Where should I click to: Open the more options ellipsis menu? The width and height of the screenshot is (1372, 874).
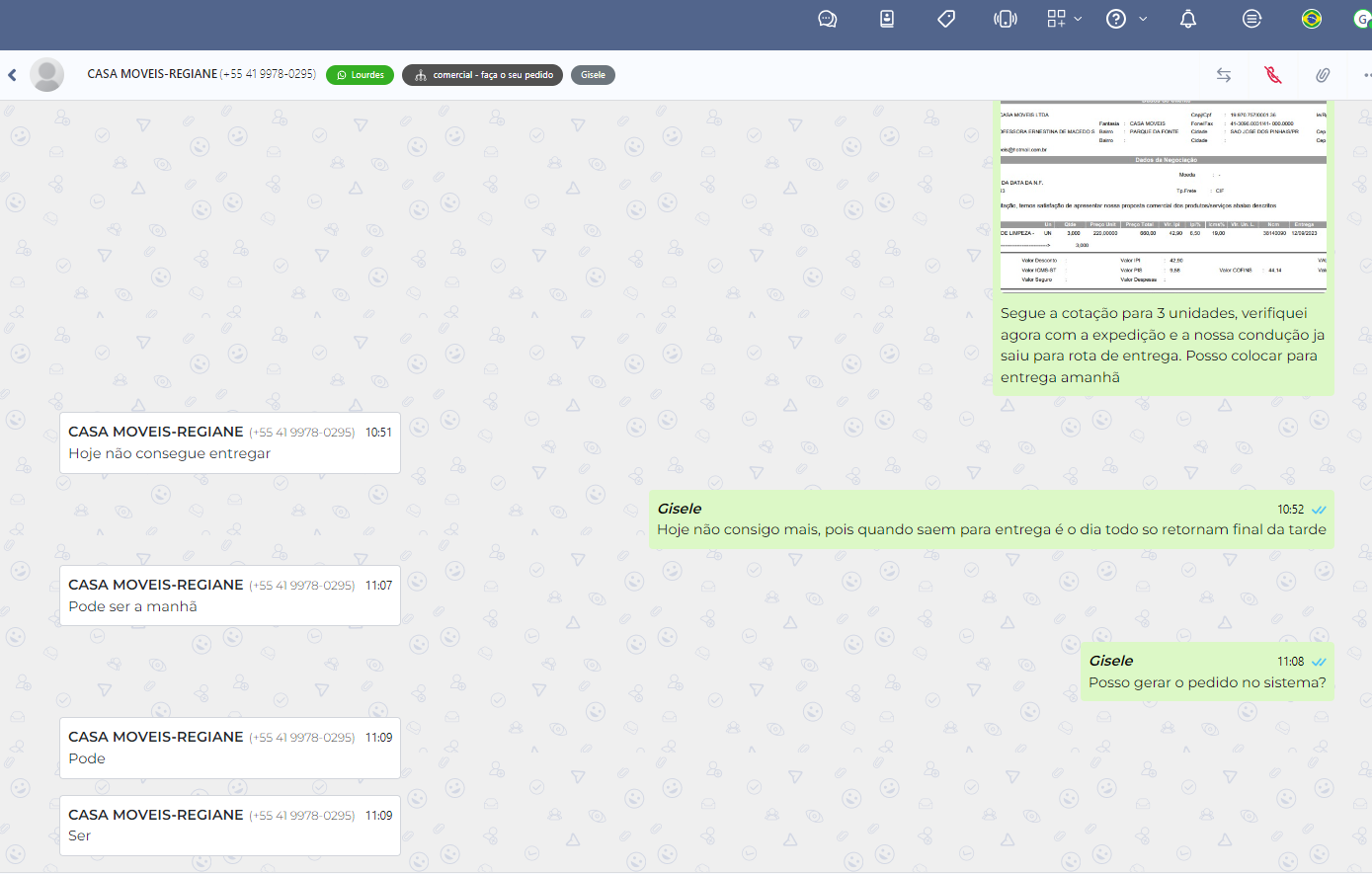1366,75
